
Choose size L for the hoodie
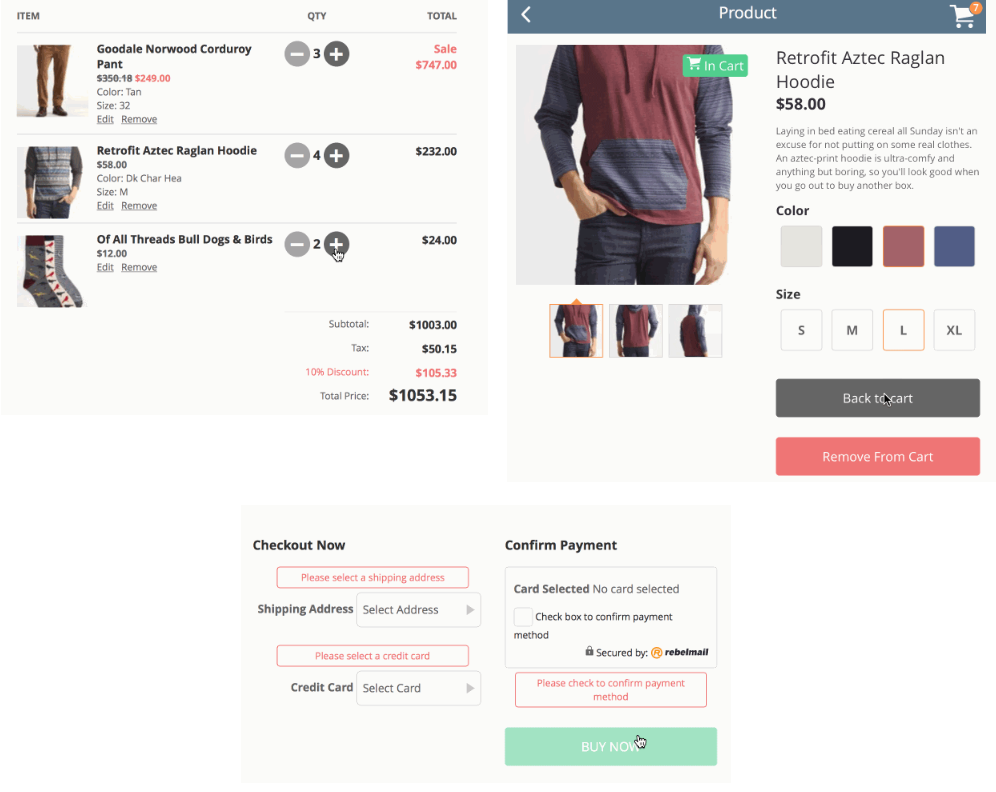tap(903, 330)
